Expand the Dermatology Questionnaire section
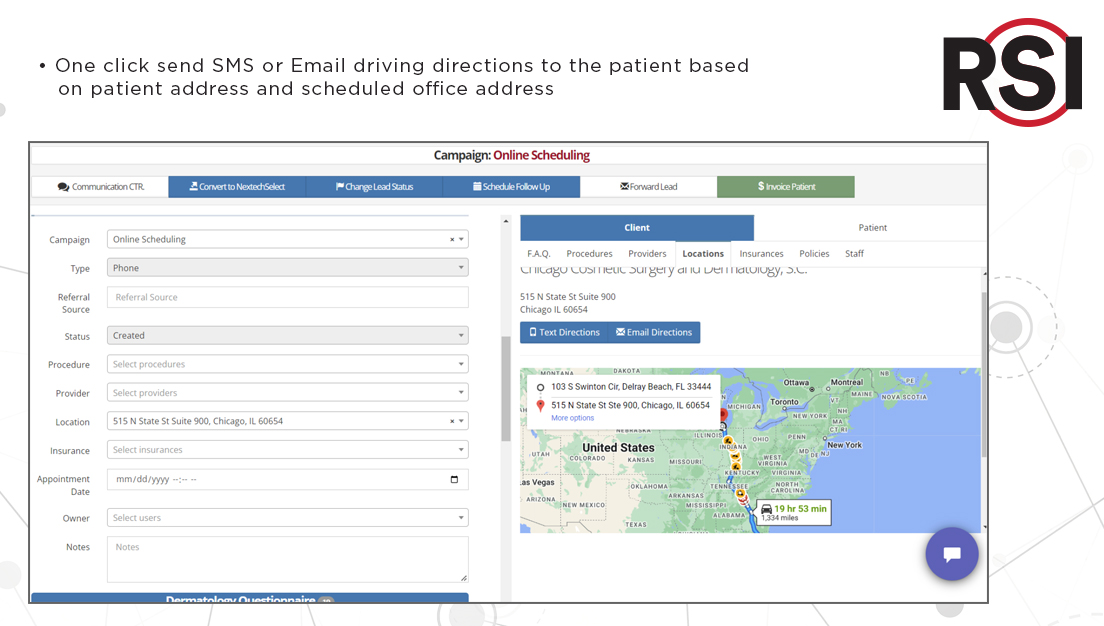This screenshot has width=1104, height=626. pos(250,598)
